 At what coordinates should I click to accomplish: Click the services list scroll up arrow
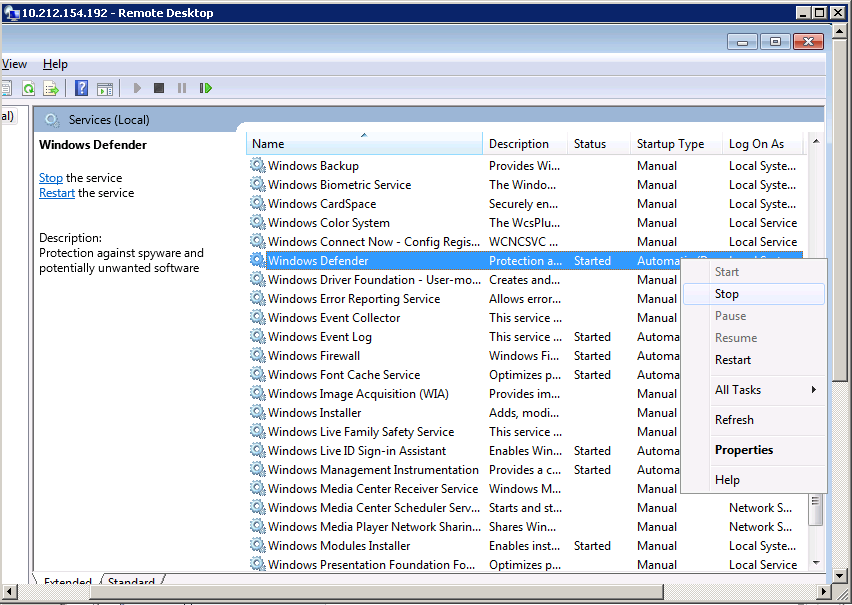coord(816,141)
